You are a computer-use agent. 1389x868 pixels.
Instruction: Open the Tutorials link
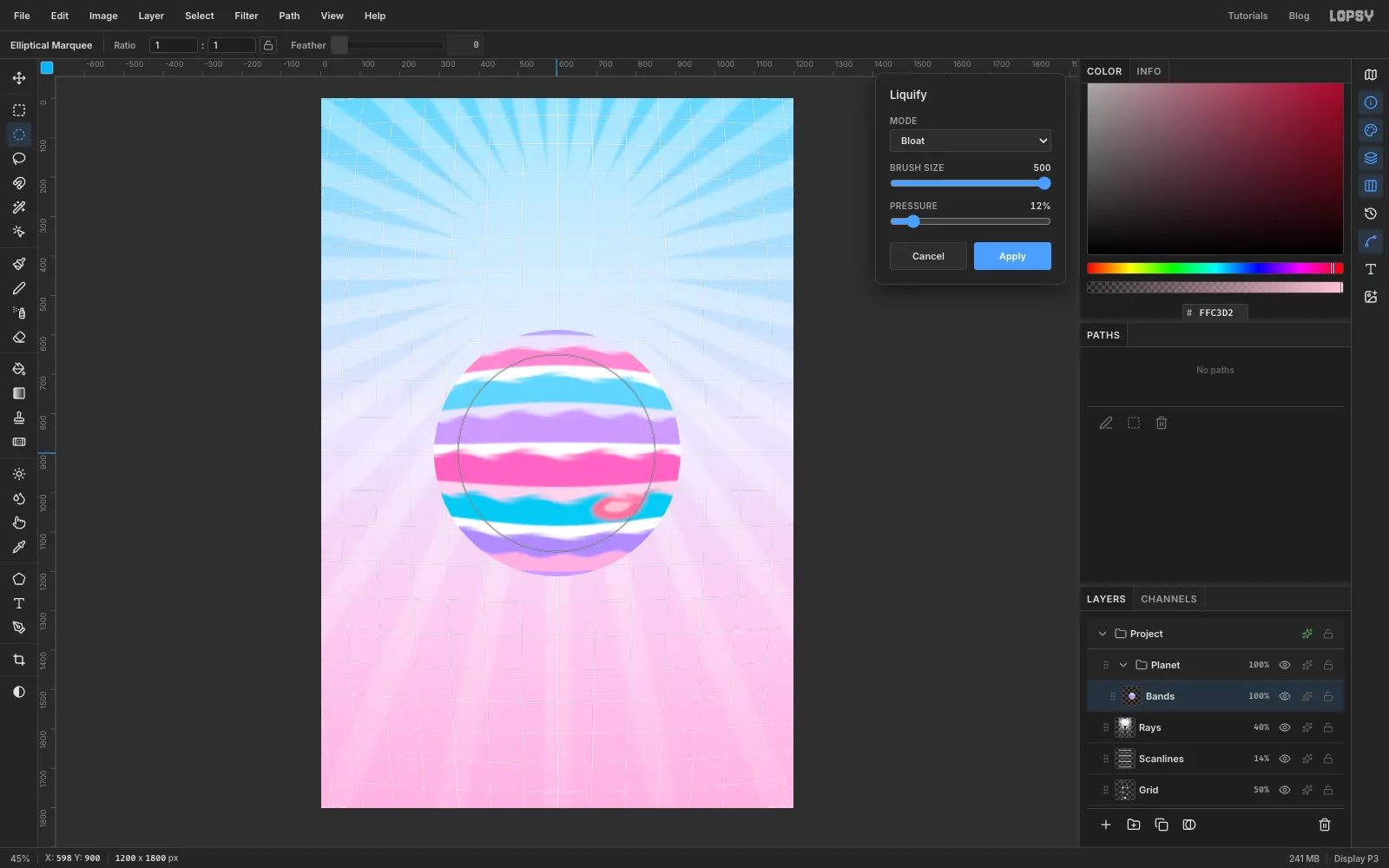[1247, 16]
